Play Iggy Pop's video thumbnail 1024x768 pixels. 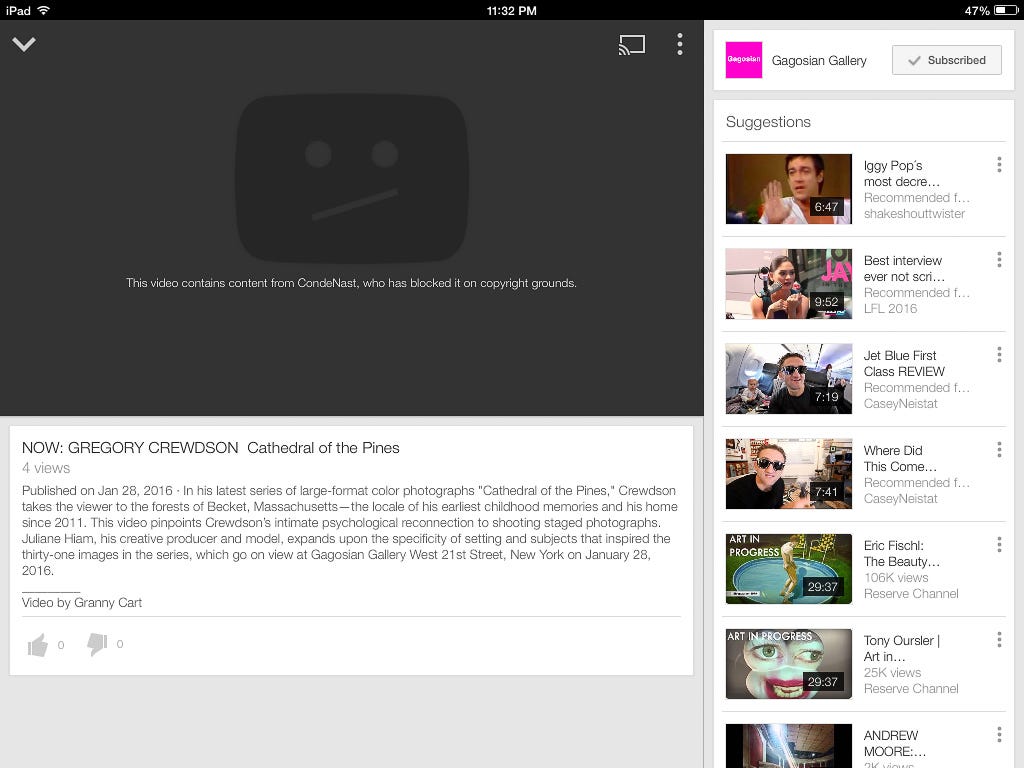(x=788, y=189)
